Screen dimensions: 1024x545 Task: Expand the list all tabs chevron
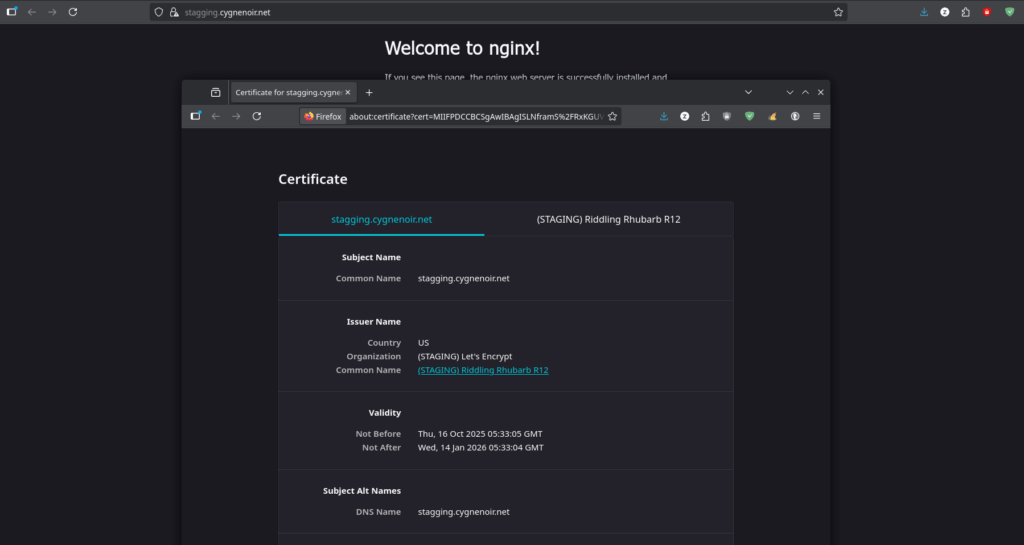click(748, 92)
